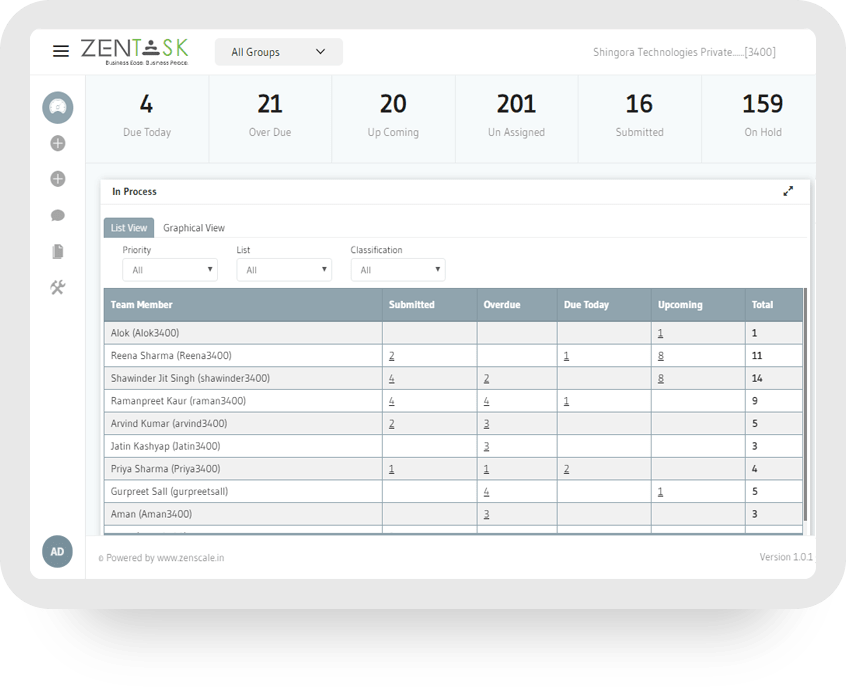Viewport: 846px width, 687px height.
Task: Open the tools icon at sidebar bottom
Action: 57,287
